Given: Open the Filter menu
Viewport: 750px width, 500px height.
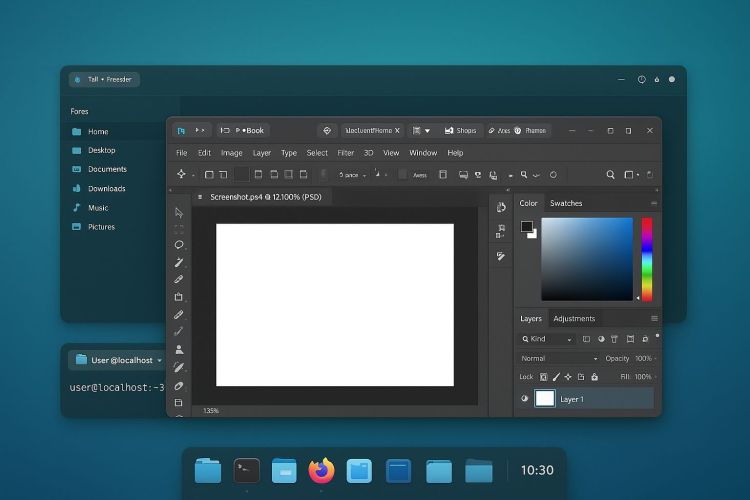Looking at the screenshot, I should (x=345, y=153).
